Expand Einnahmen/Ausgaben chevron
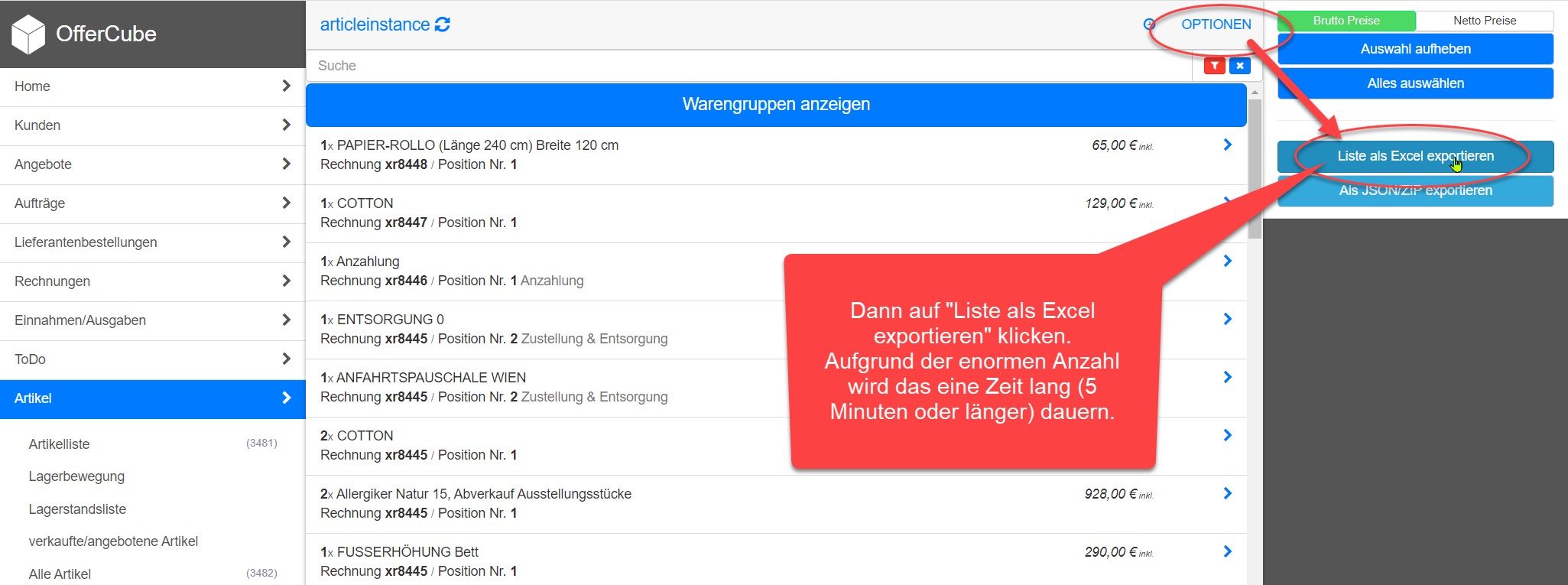Image resolution: width=1568 pixels, height=585 pixels. pyautogui.click(x=287, y=320)
